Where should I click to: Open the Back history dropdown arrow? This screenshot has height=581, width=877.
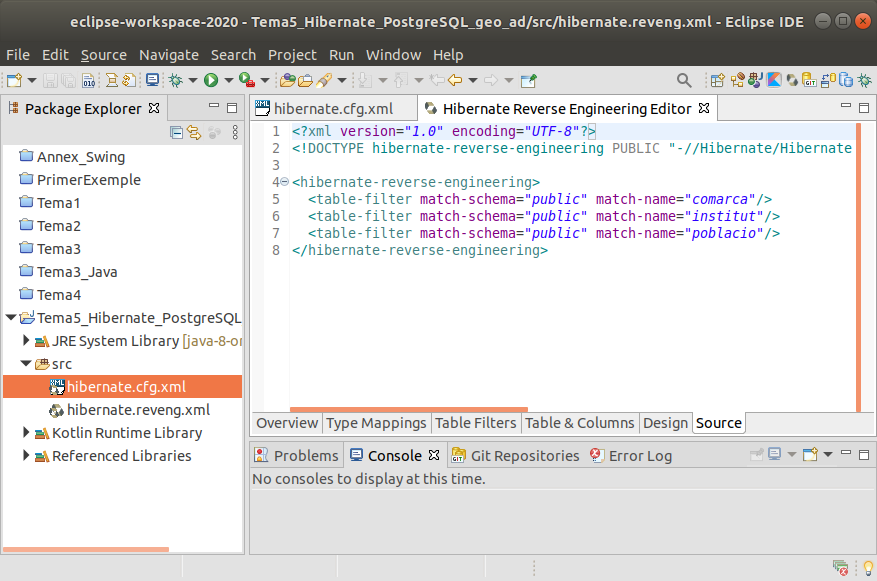click(x=473, y=81)
